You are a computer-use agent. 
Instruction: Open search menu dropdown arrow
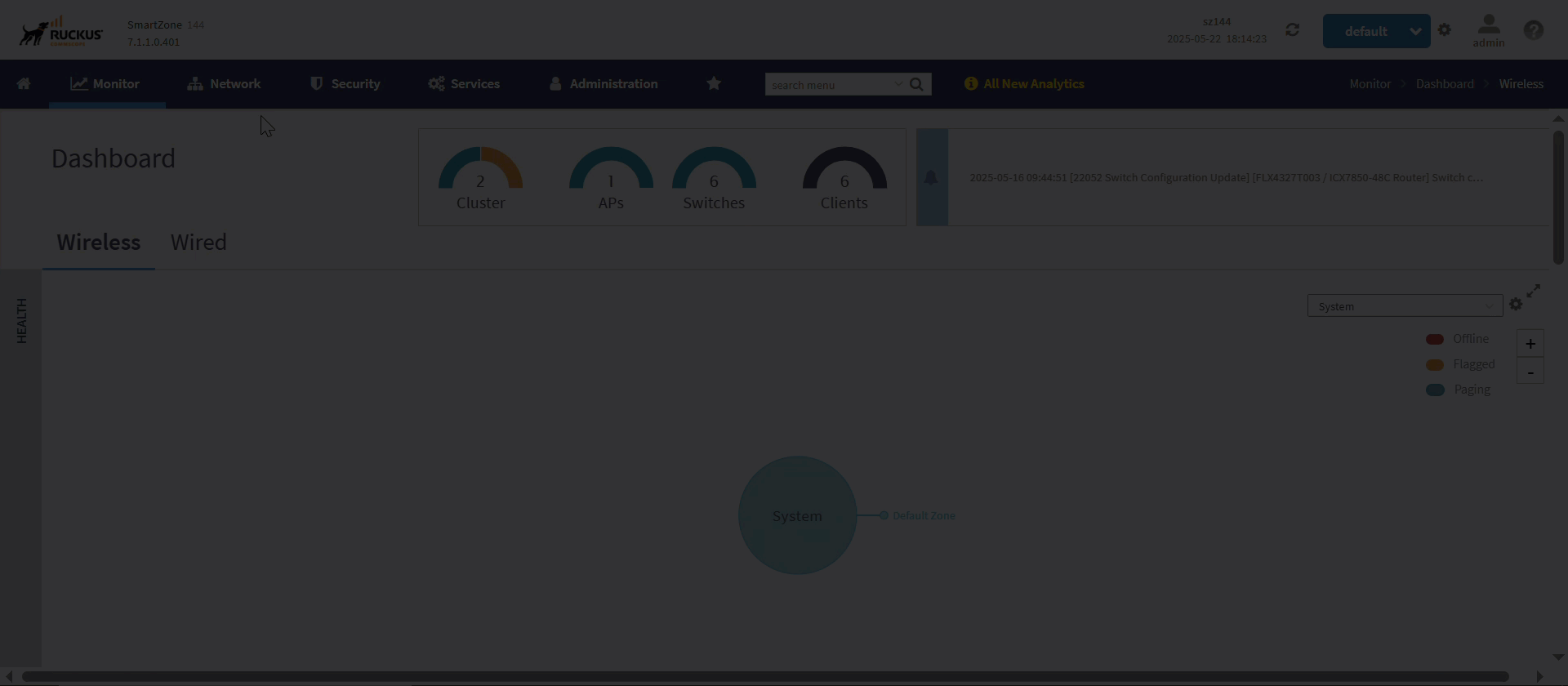[899, 83]
